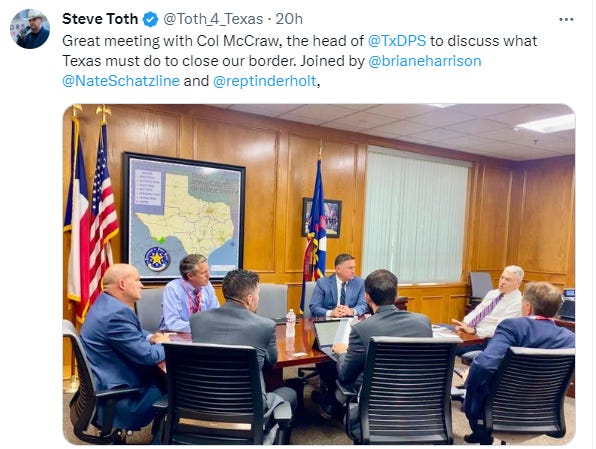The width and height of the screenshot is (596, 449).
Task: Open the Steve Toth display name link
Action: (x=100, y=19)
